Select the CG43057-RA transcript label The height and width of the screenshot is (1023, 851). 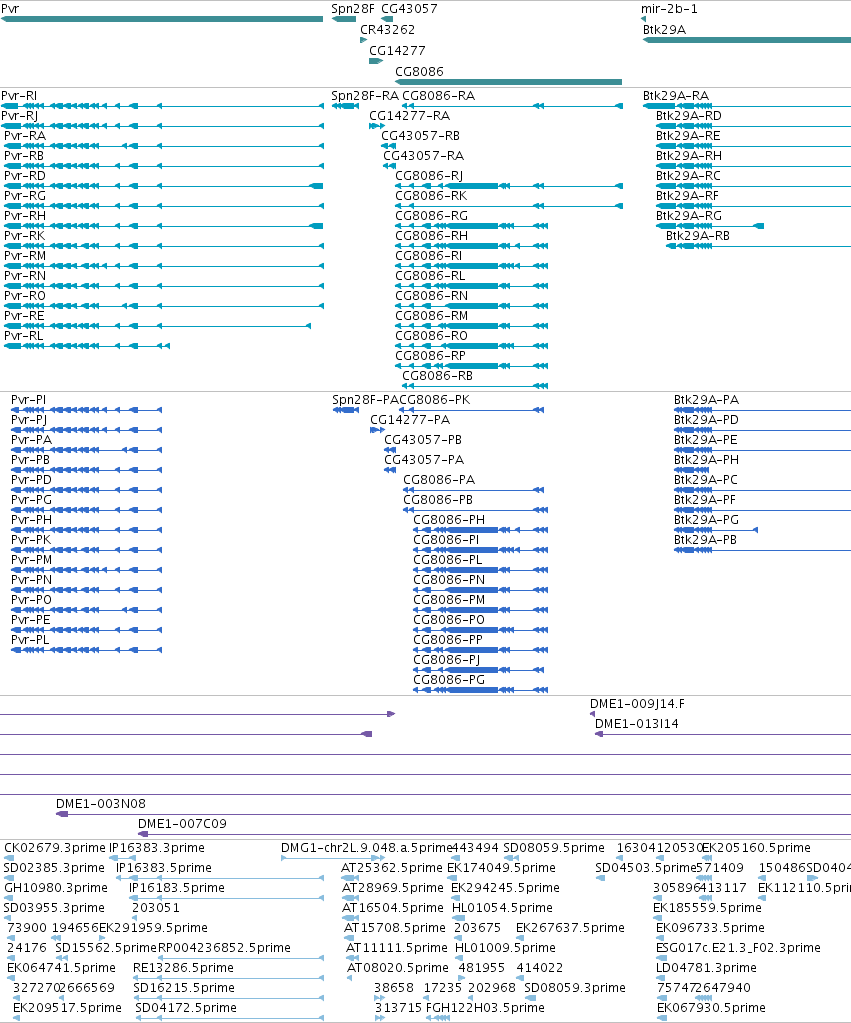click(424, 156)
